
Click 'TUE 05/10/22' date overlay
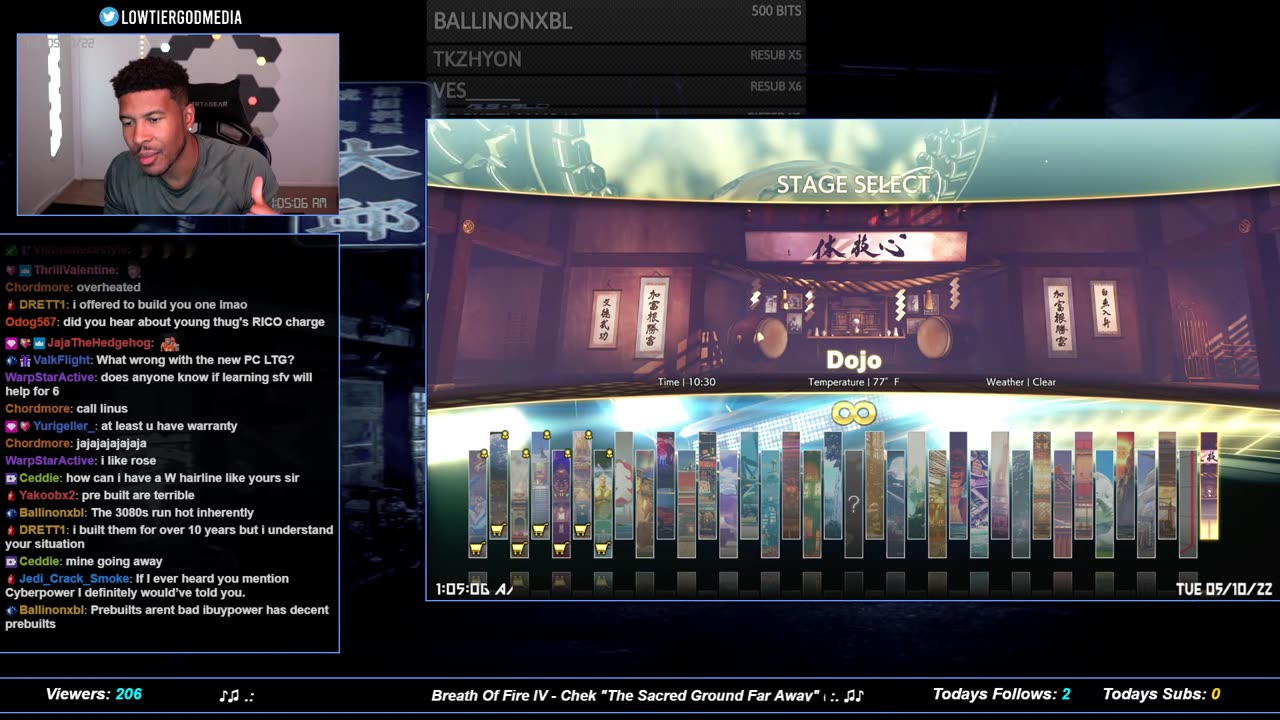pyautogui.click(x=1224, y=589)
